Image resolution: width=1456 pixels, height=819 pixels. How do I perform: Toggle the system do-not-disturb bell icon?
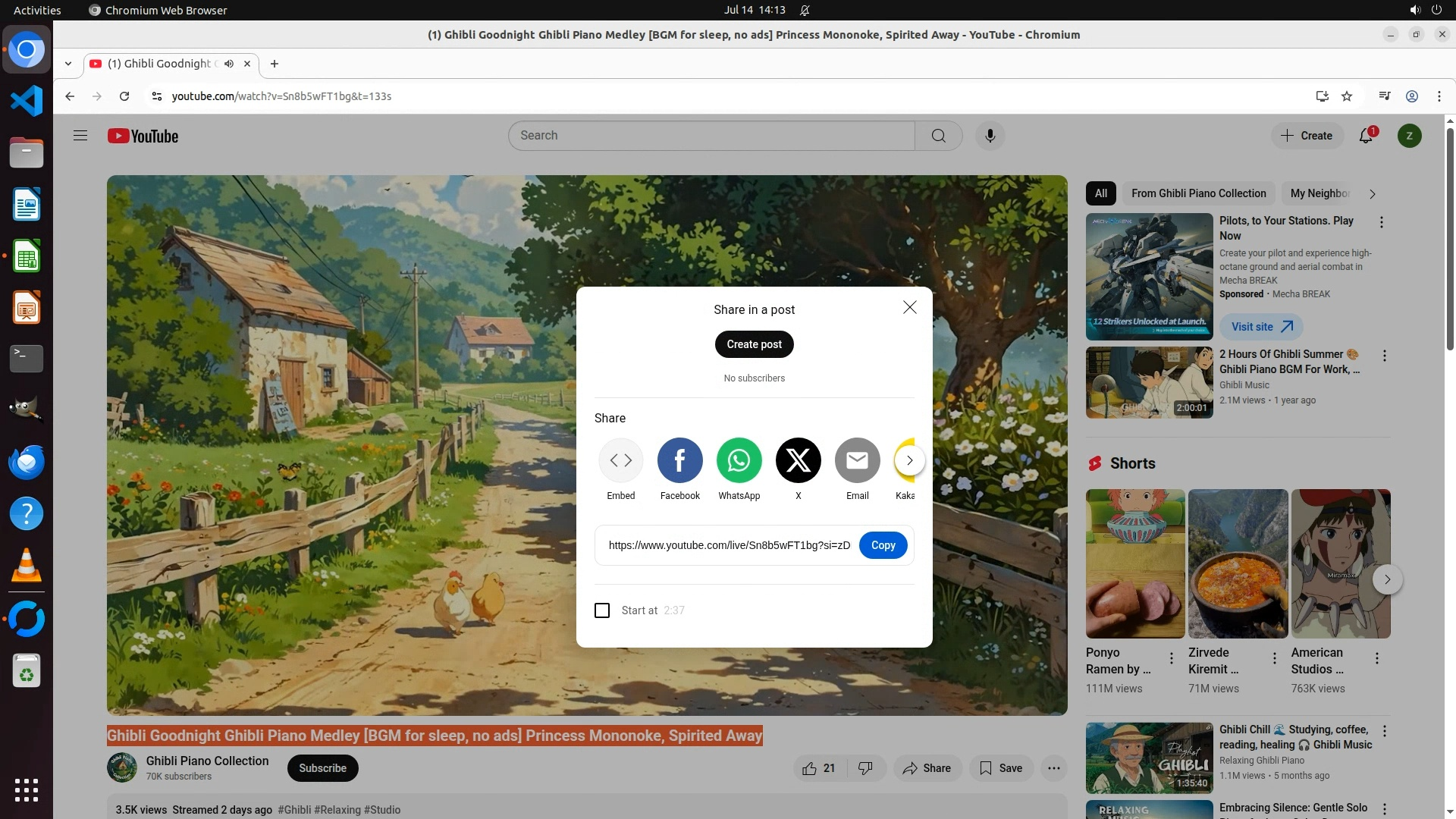(805, 11)
